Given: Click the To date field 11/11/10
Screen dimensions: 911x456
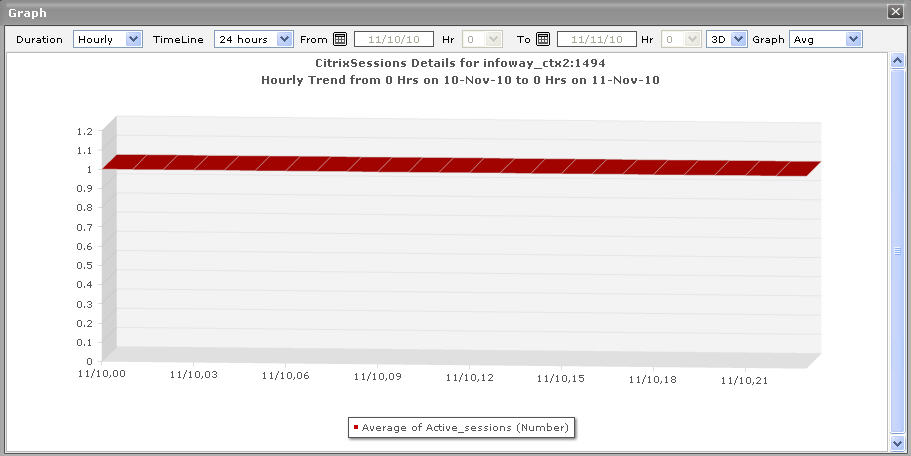Looking at the screenshot, I should pos(597,40).
